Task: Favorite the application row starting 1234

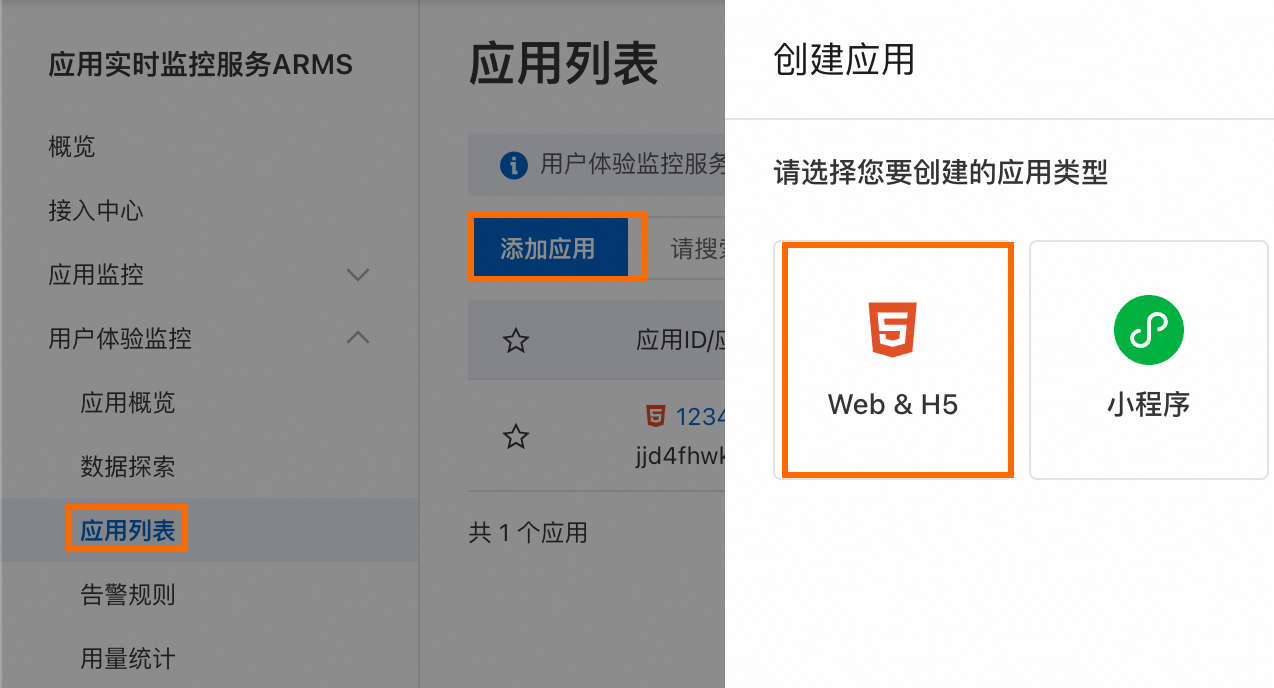Action: coord(515,436)
